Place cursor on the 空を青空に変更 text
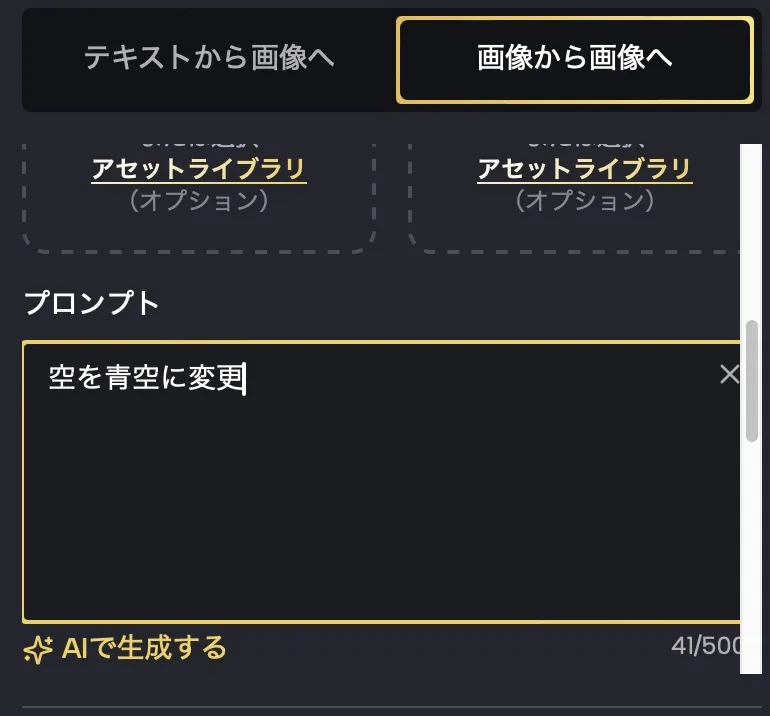 146,379
